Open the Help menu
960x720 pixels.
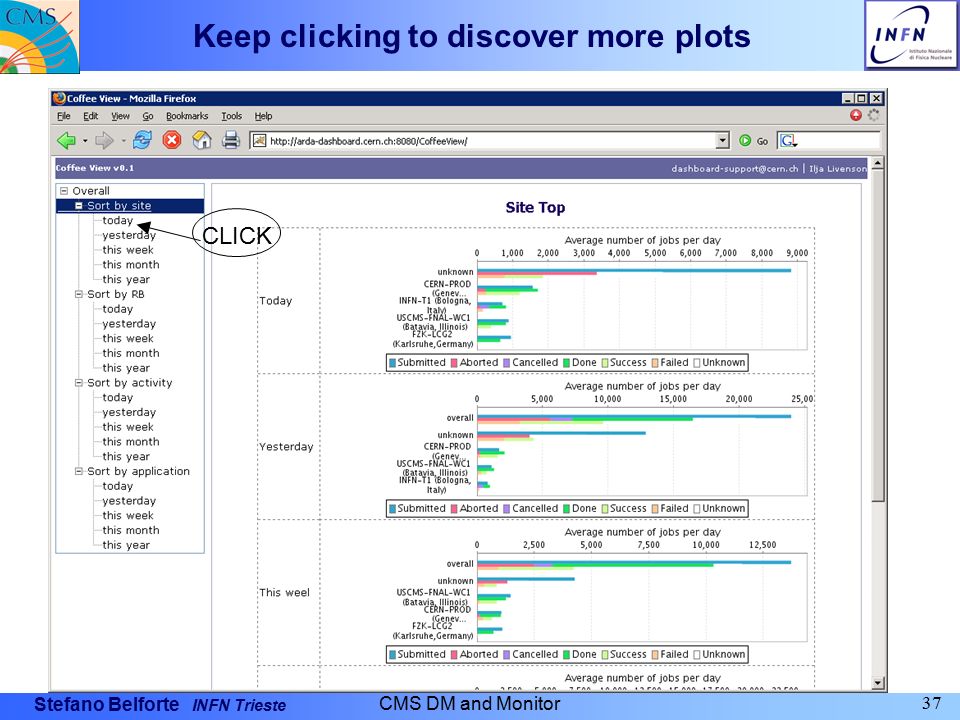(263, 116)
